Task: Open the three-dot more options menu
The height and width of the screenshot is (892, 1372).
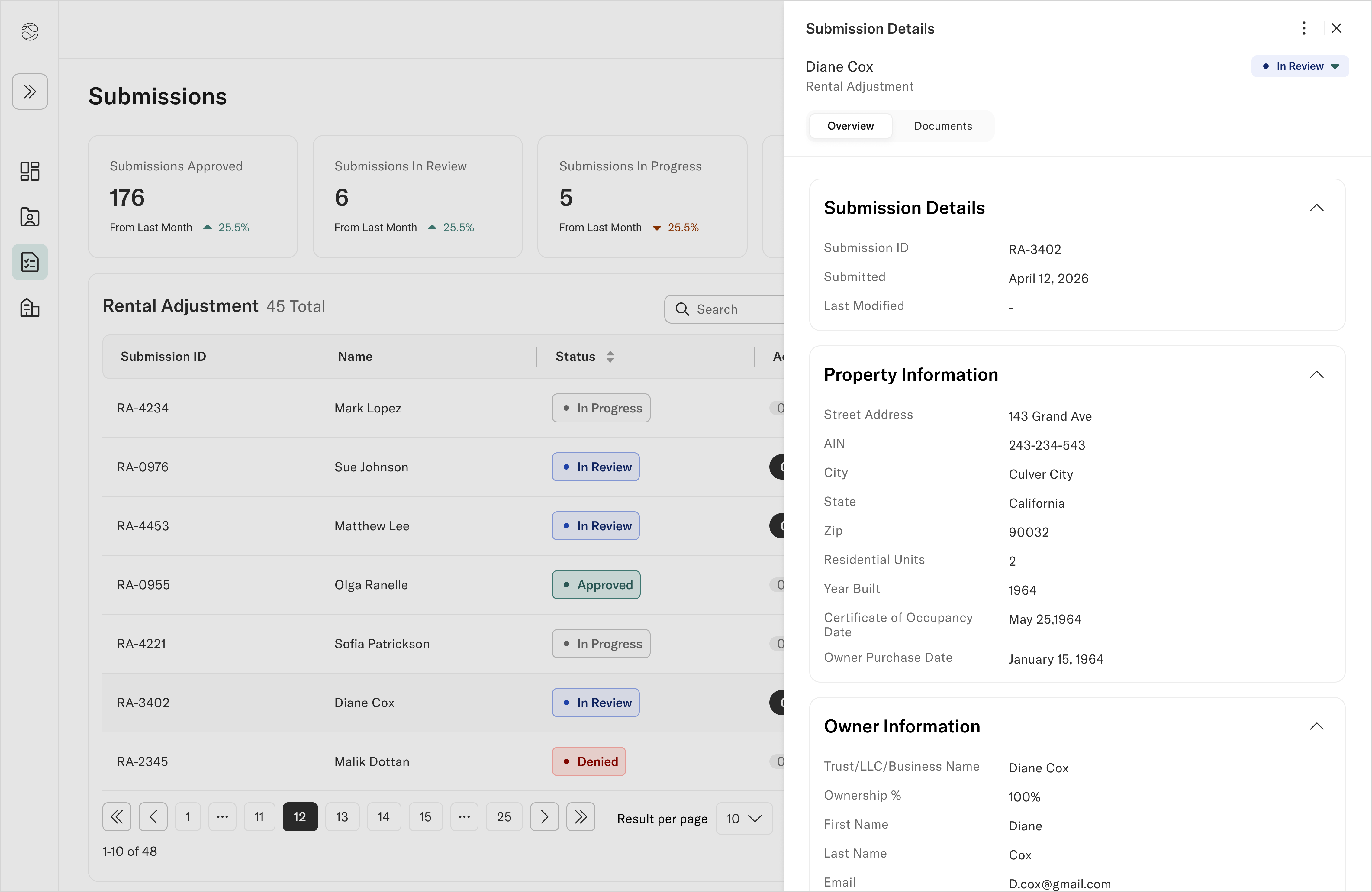Action: (x=1304, y=28)
